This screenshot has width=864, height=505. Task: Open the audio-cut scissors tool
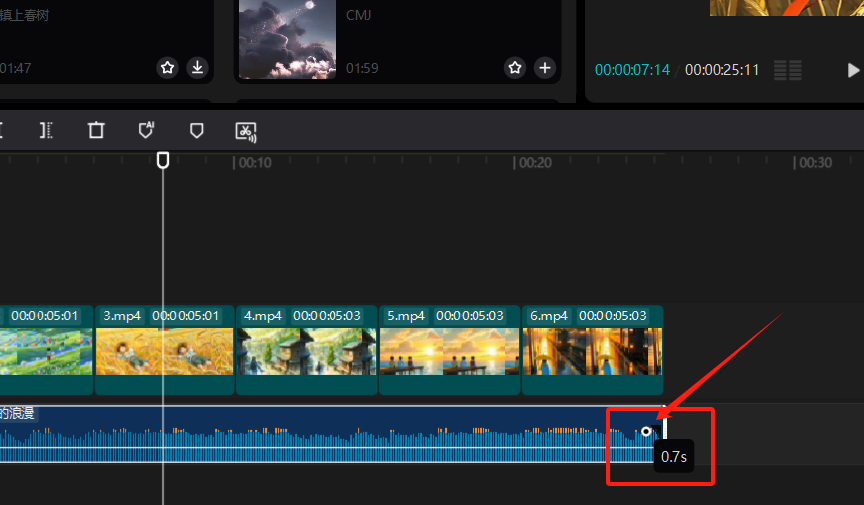click(x=246, y=132)
